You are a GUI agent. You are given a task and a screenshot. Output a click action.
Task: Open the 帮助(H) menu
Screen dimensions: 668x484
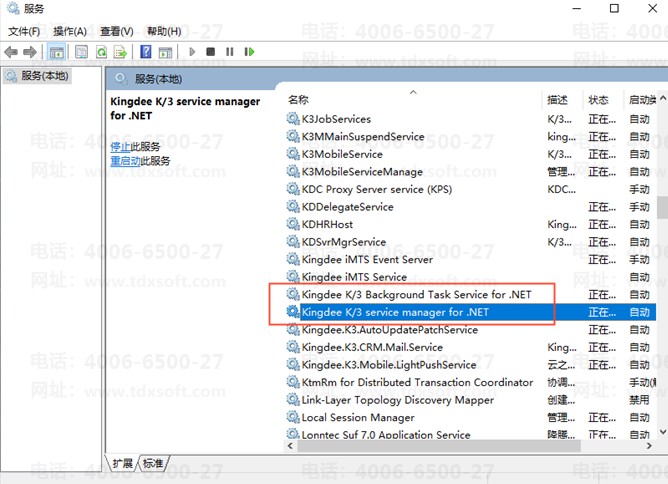point(164,31)
